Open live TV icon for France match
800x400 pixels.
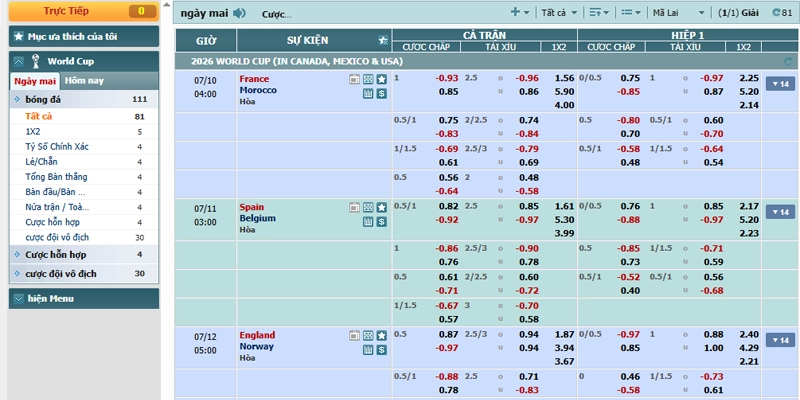[x=355, y=79]
